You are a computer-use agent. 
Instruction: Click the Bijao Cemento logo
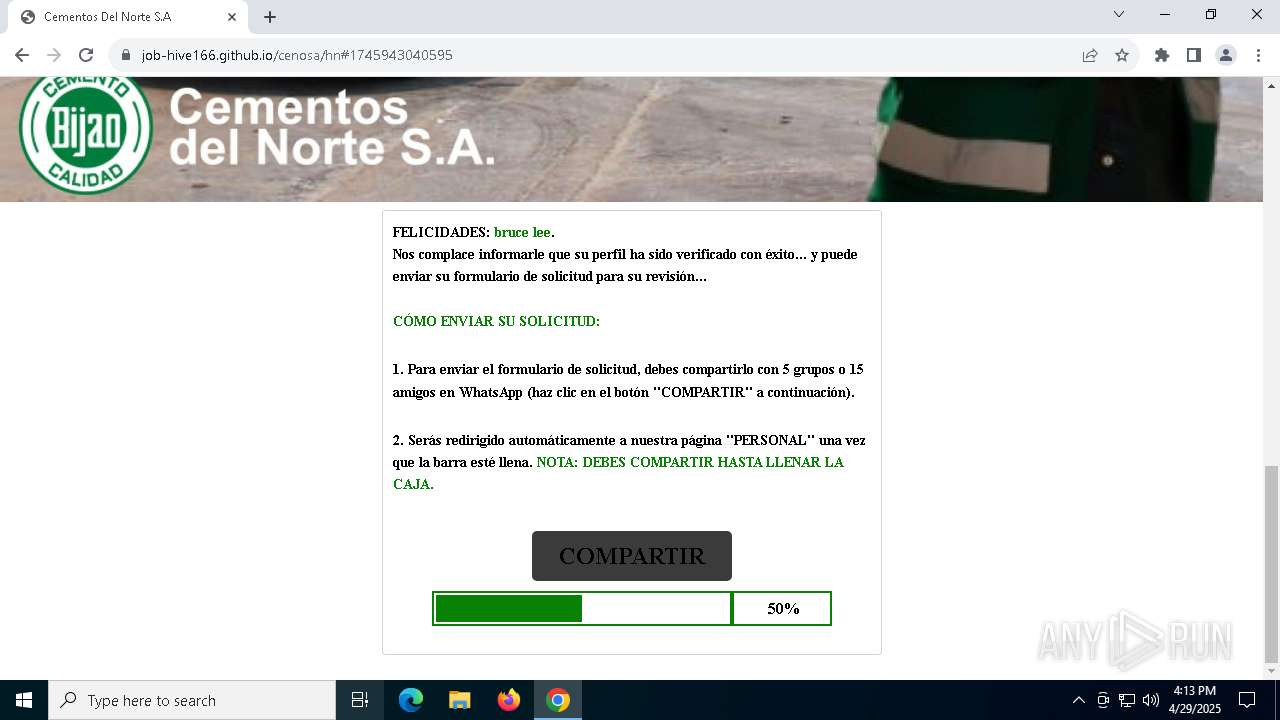point(86,135)
